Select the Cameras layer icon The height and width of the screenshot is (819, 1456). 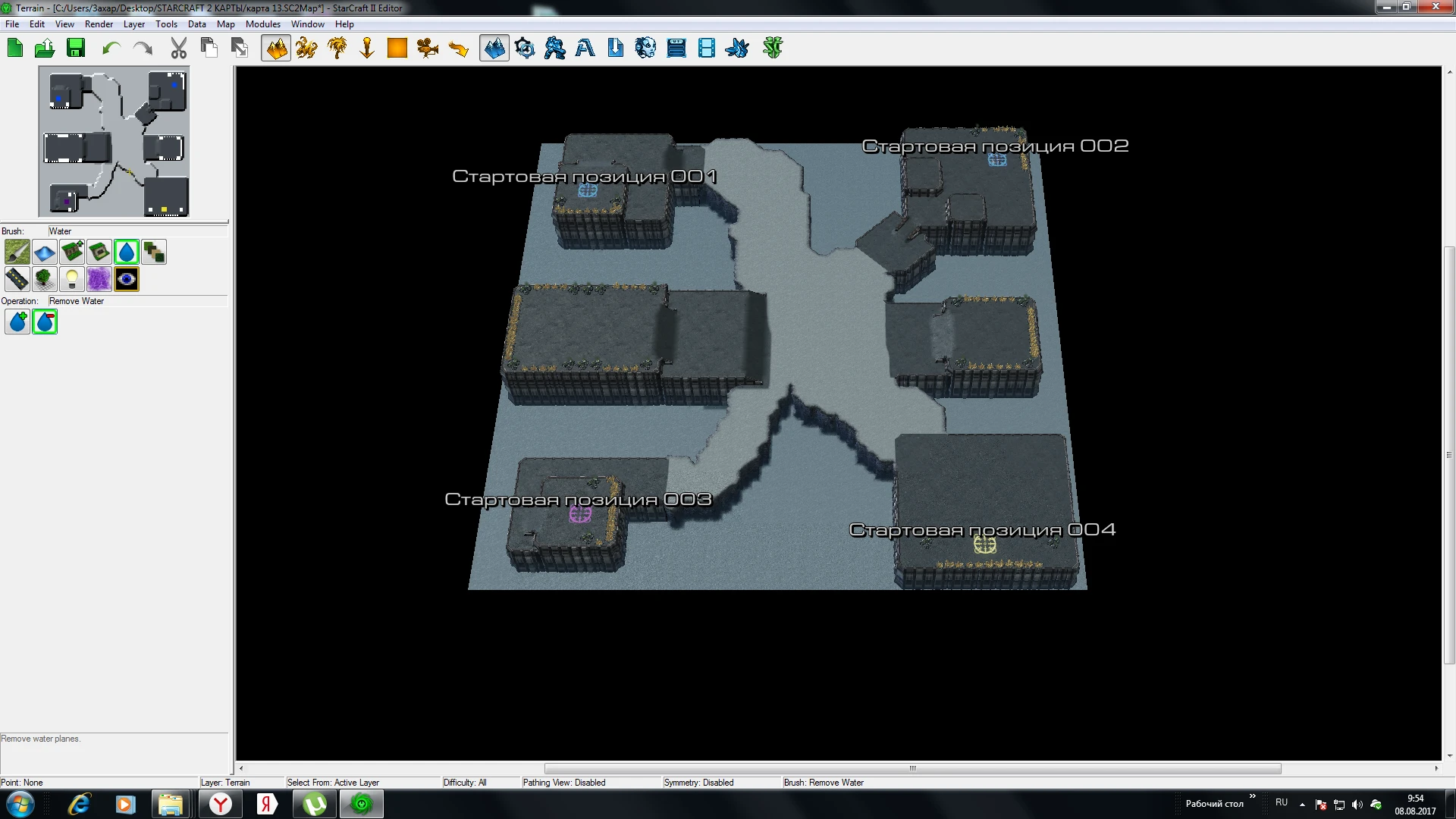point(428,49)
